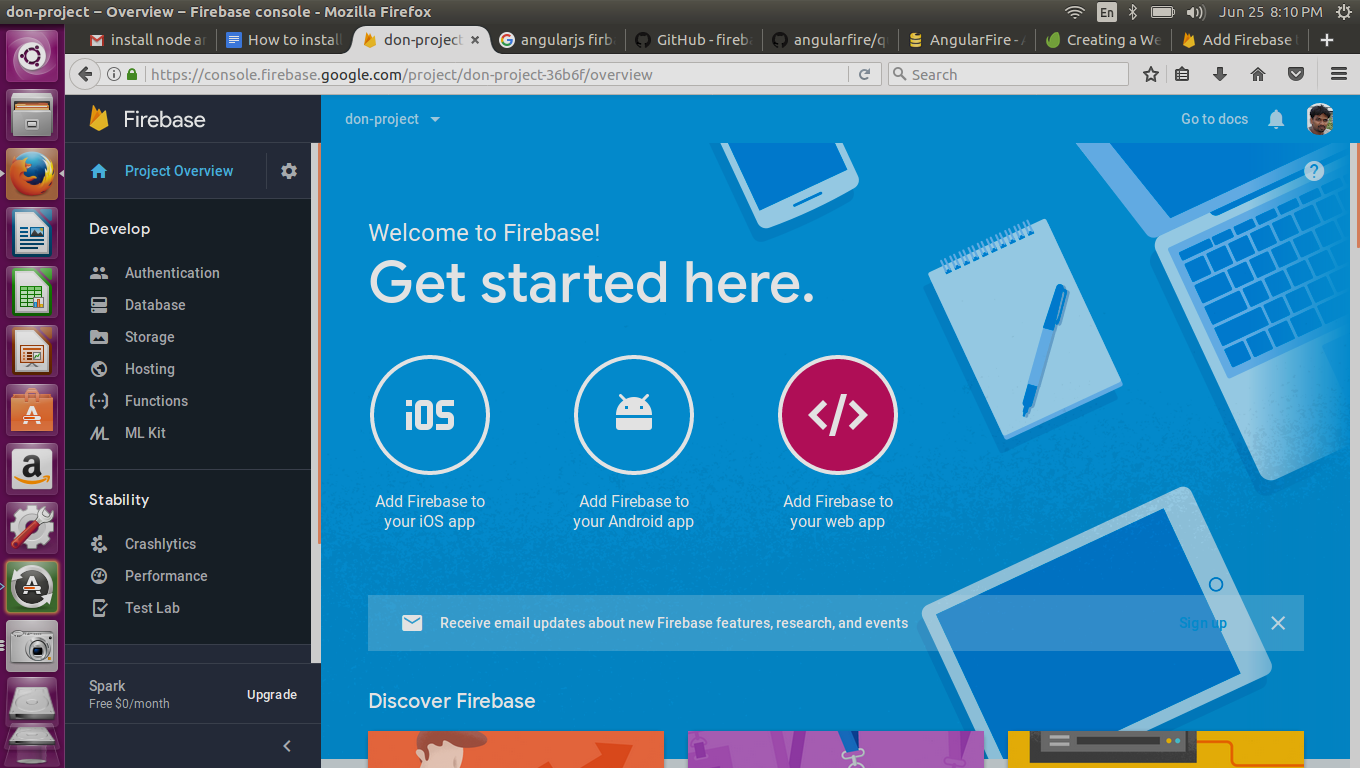Viewport: 1360px width, 768px height.
Task: Switch to 'Add Firebase' tab
Action: click(x=1238, y=40)
